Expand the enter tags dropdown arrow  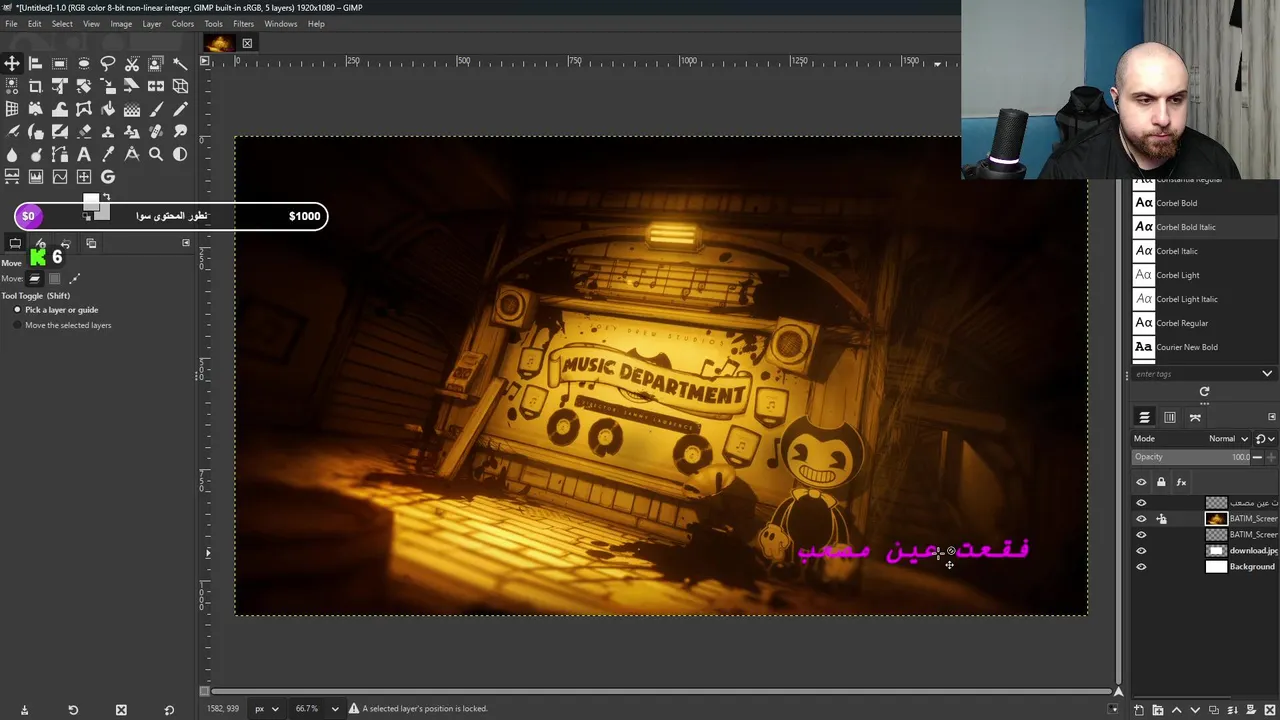pyautogui.click(x=1267, y=374)
